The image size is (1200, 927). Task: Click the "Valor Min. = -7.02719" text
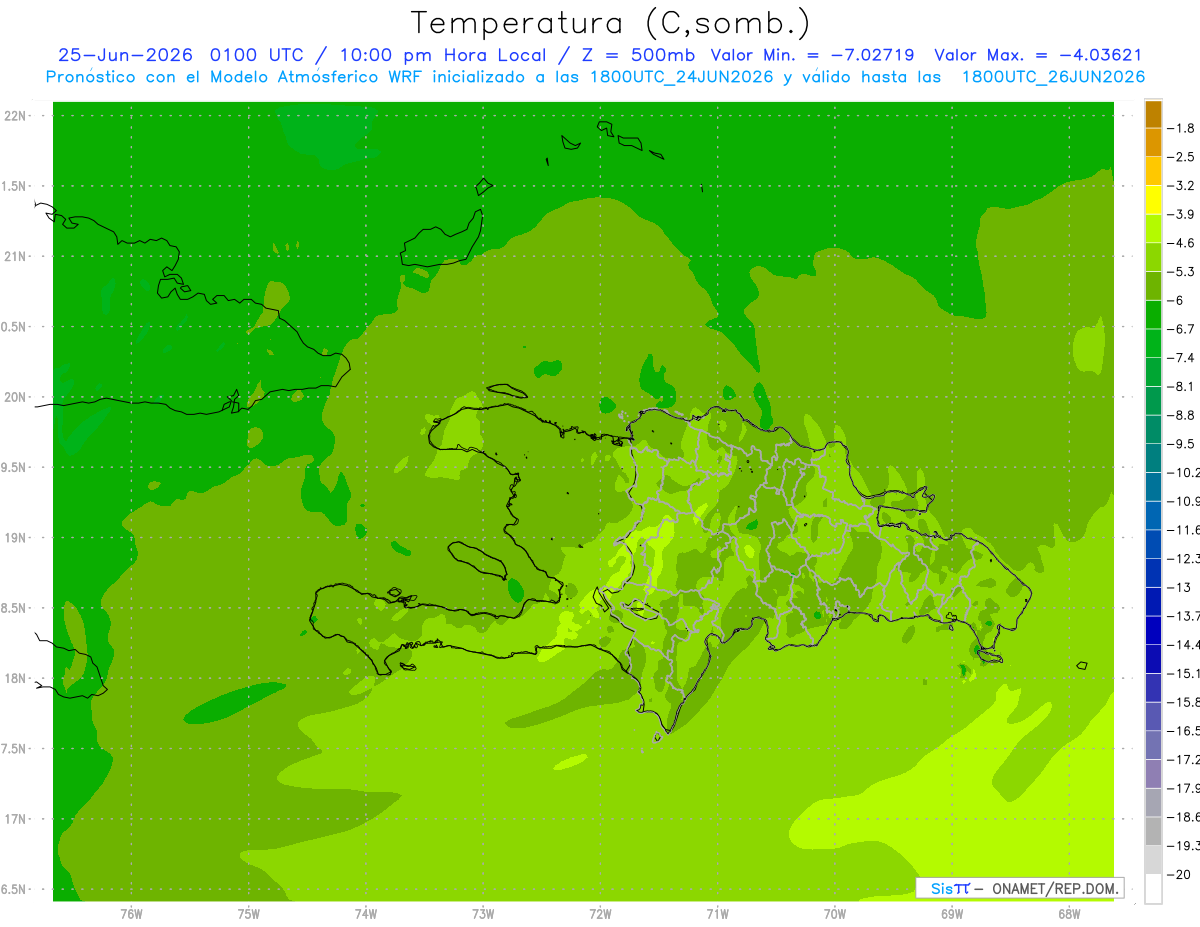point(812,55)
